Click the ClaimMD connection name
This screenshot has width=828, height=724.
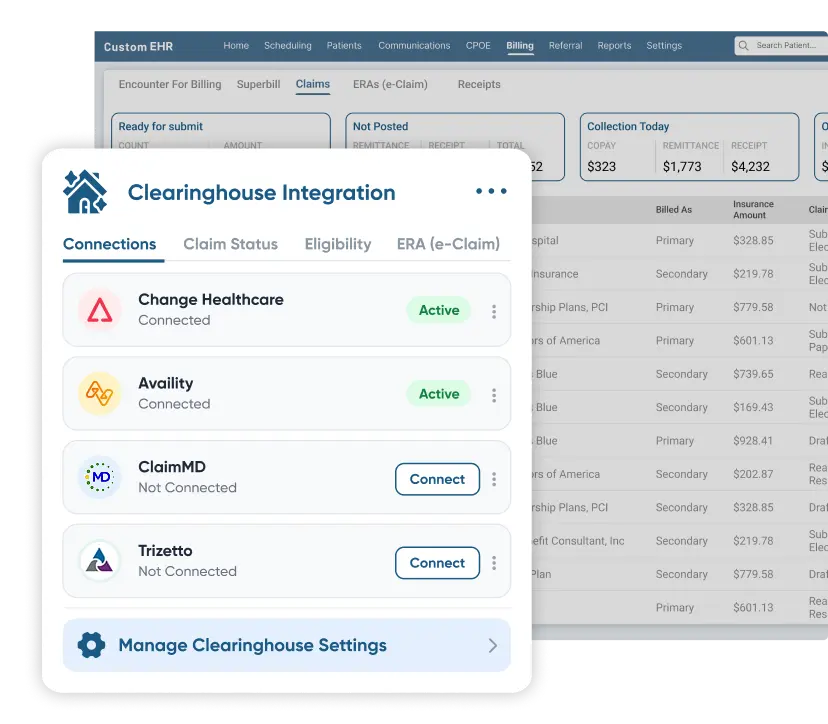coord(172,467)
